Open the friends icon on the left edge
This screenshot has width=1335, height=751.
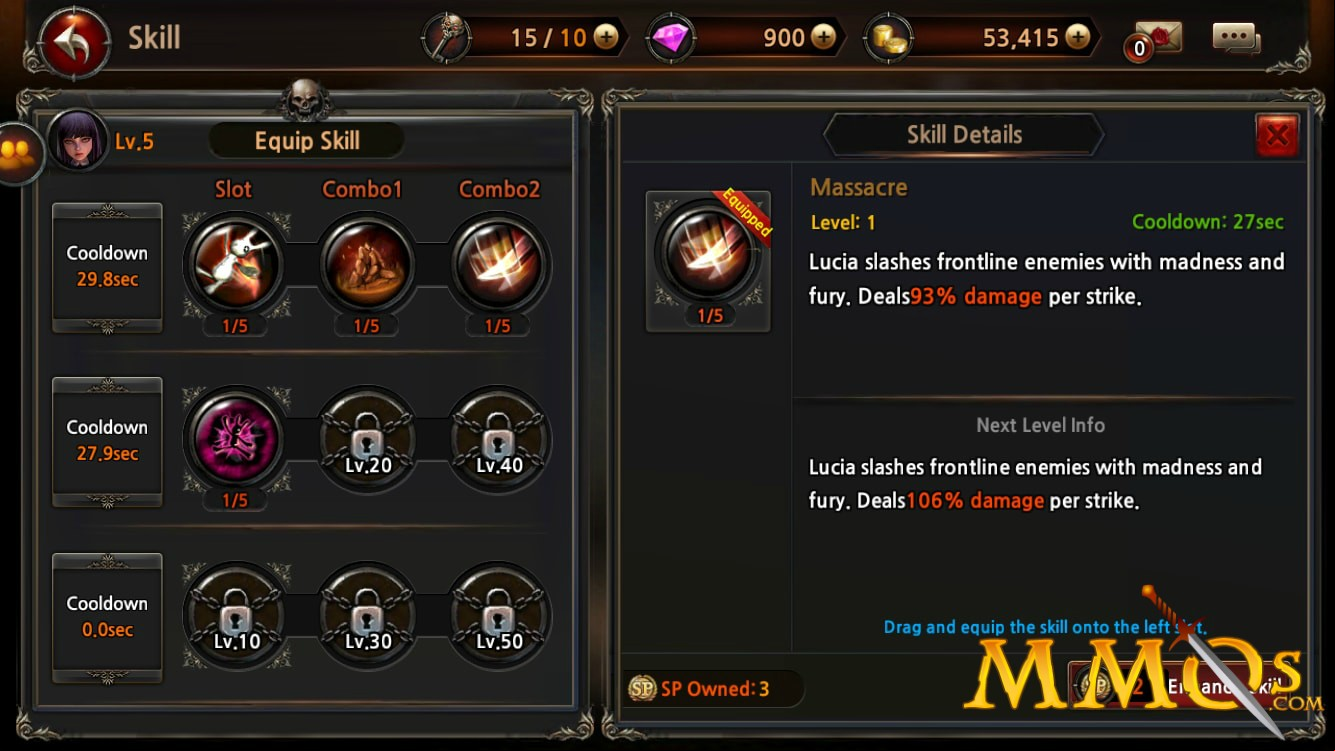pos(19,153)
